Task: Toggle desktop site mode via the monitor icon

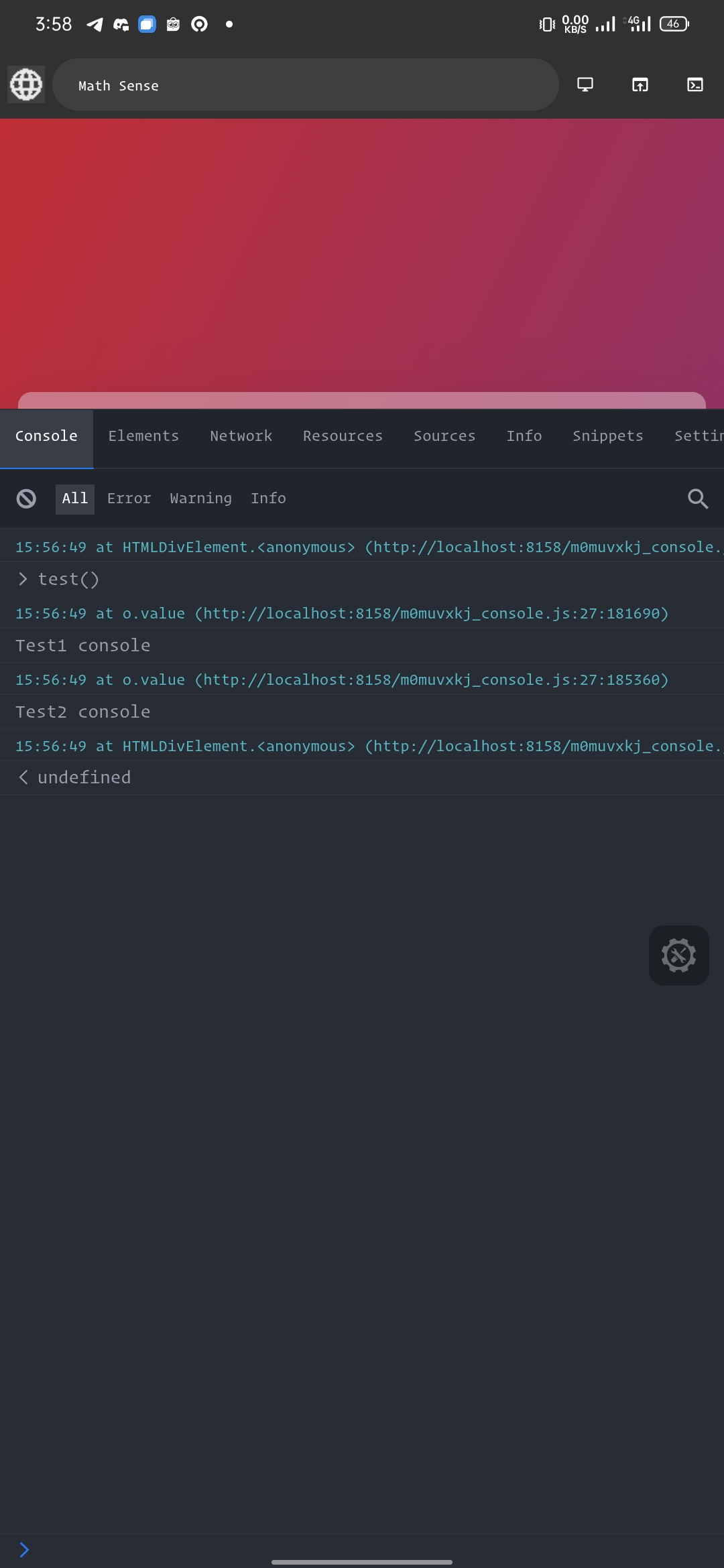Action: (584, 84)
